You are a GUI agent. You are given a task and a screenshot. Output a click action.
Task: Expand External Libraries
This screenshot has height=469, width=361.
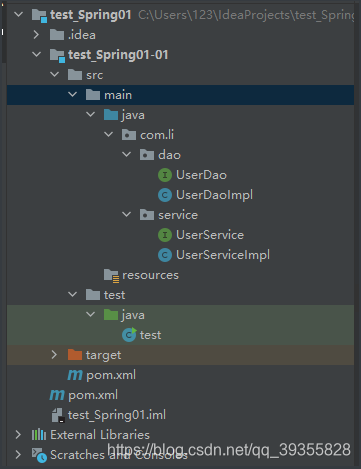(19, 435)
